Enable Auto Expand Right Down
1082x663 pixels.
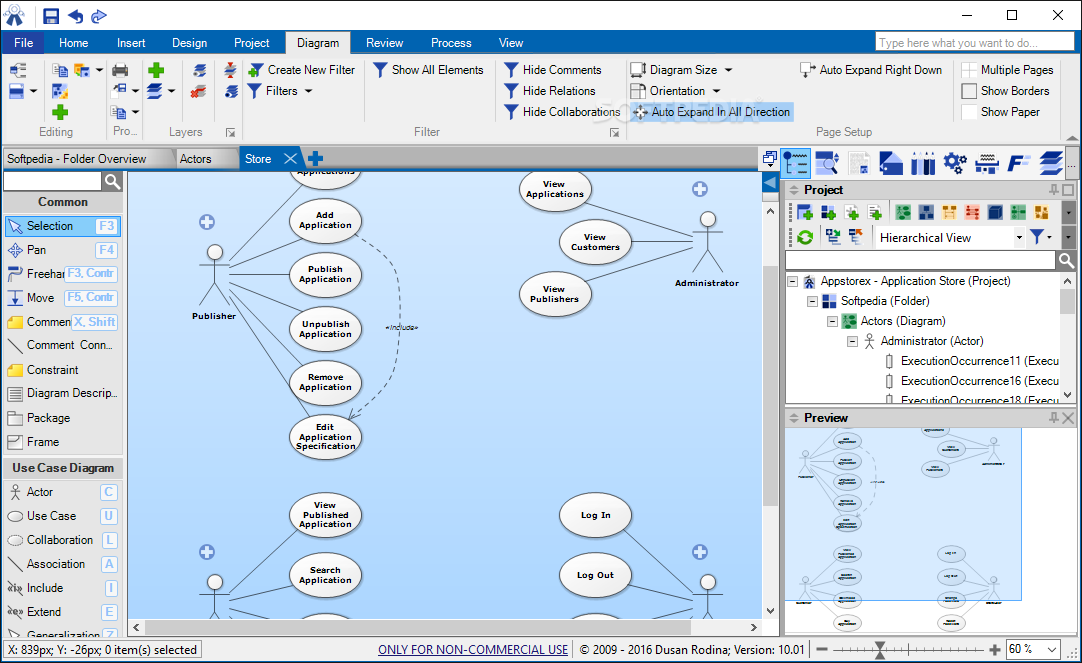coord(871,70)
